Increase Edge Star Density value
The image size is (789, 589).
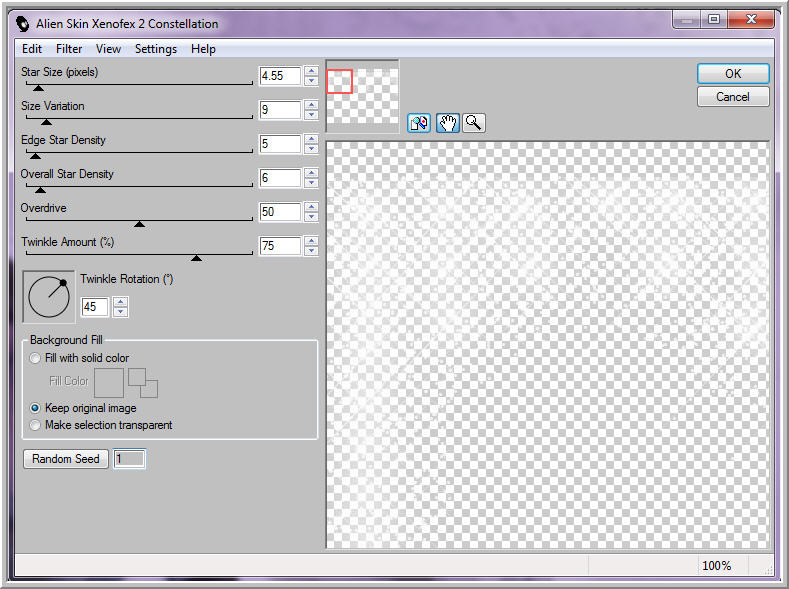tap(311, 139)
